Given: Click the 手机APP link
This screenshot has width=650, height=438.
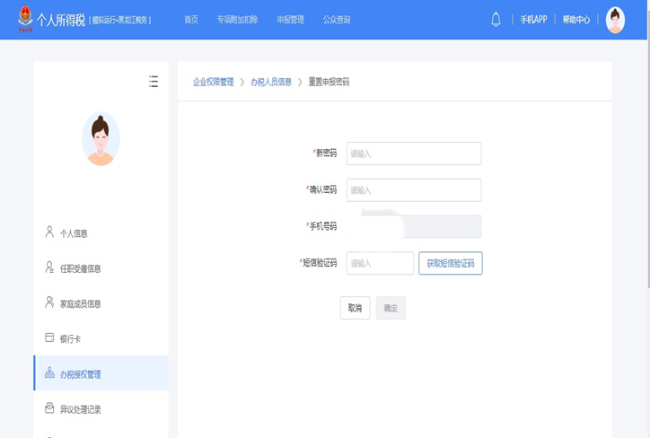Looking at the screenshot, I should [x=534, y=19].
